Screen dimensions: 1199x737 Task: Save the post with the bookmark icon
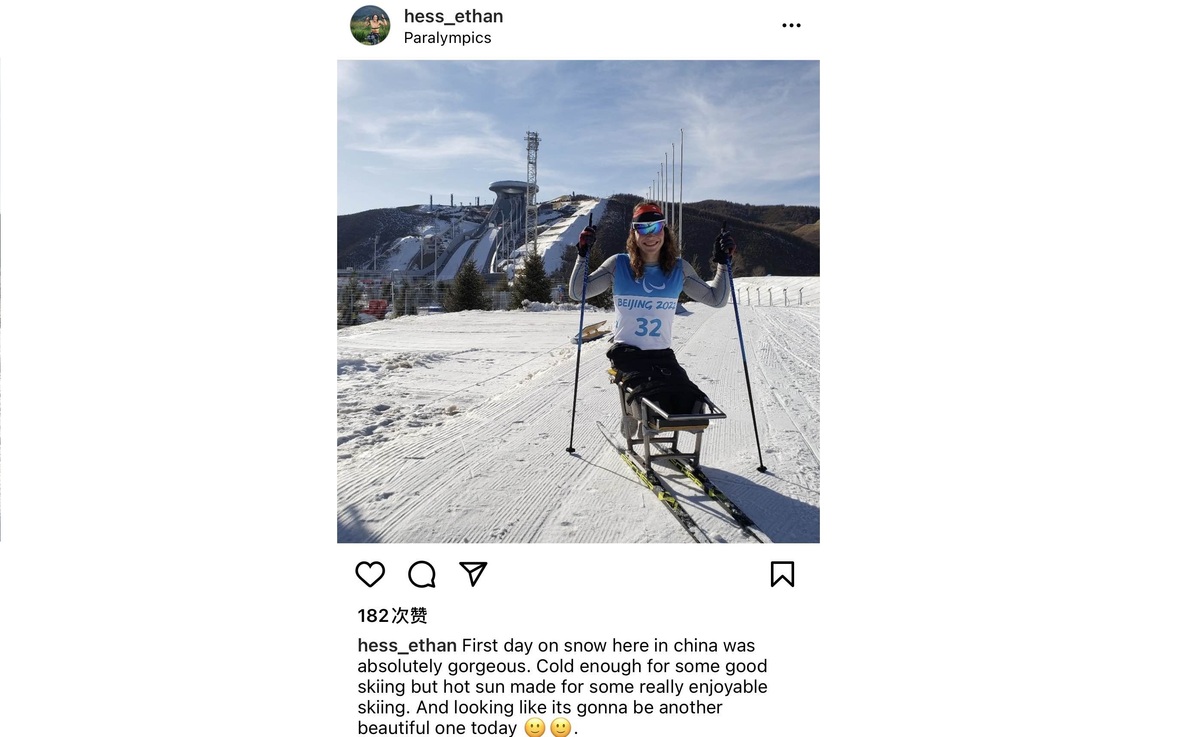tap(782, 574)
